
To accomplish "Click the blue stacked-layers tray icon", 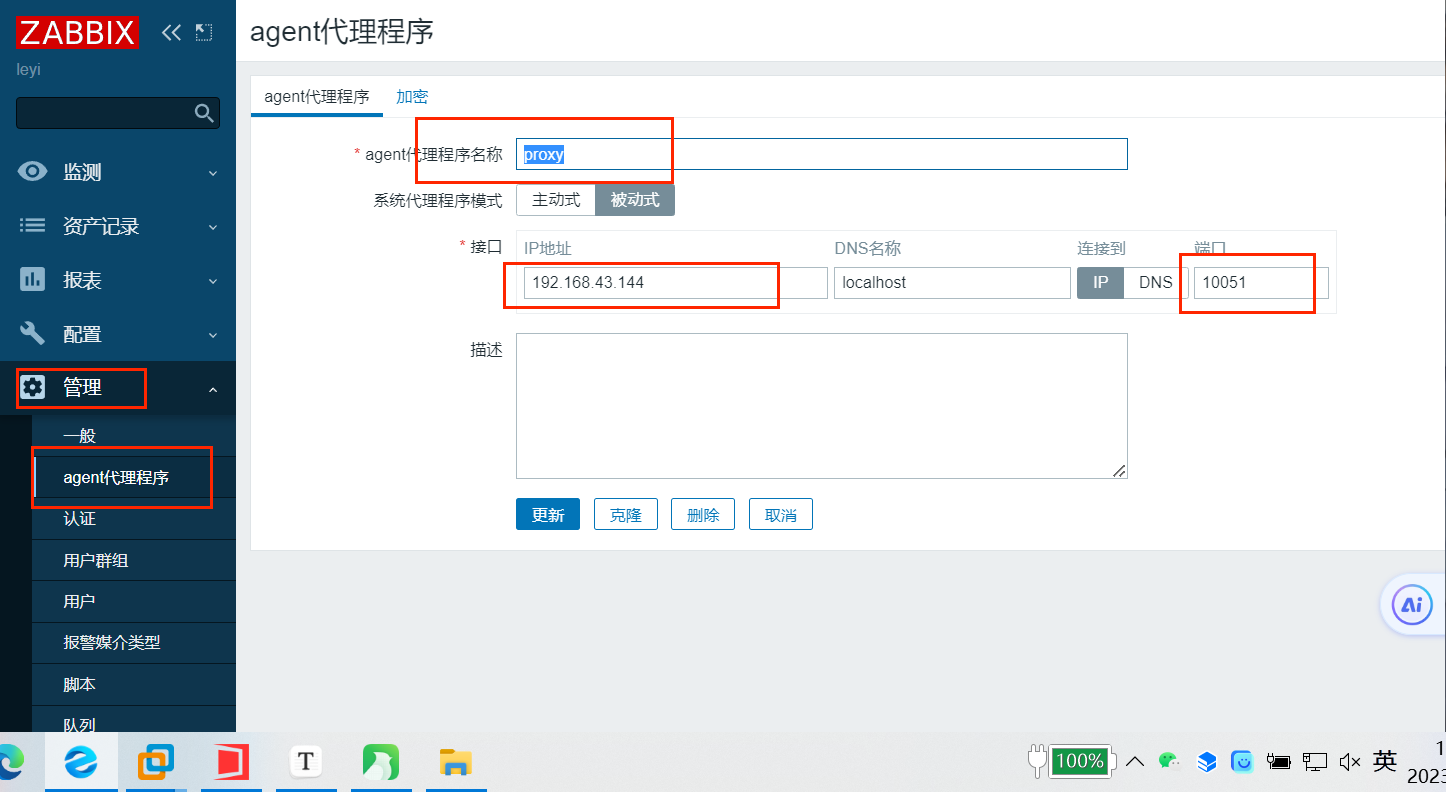I will 1206,762.
